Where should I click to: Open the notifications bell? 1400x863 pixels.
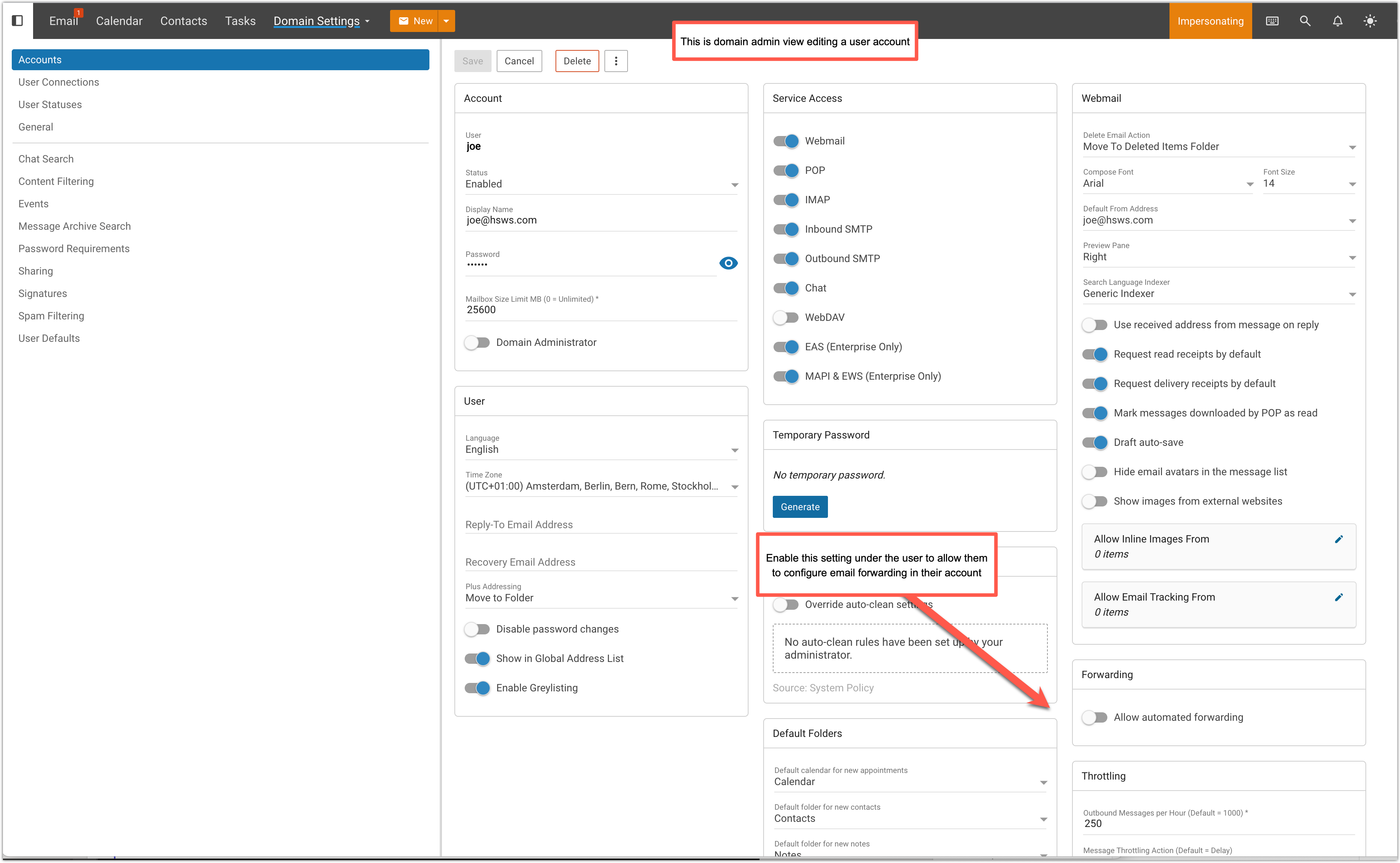point(1337,21)
